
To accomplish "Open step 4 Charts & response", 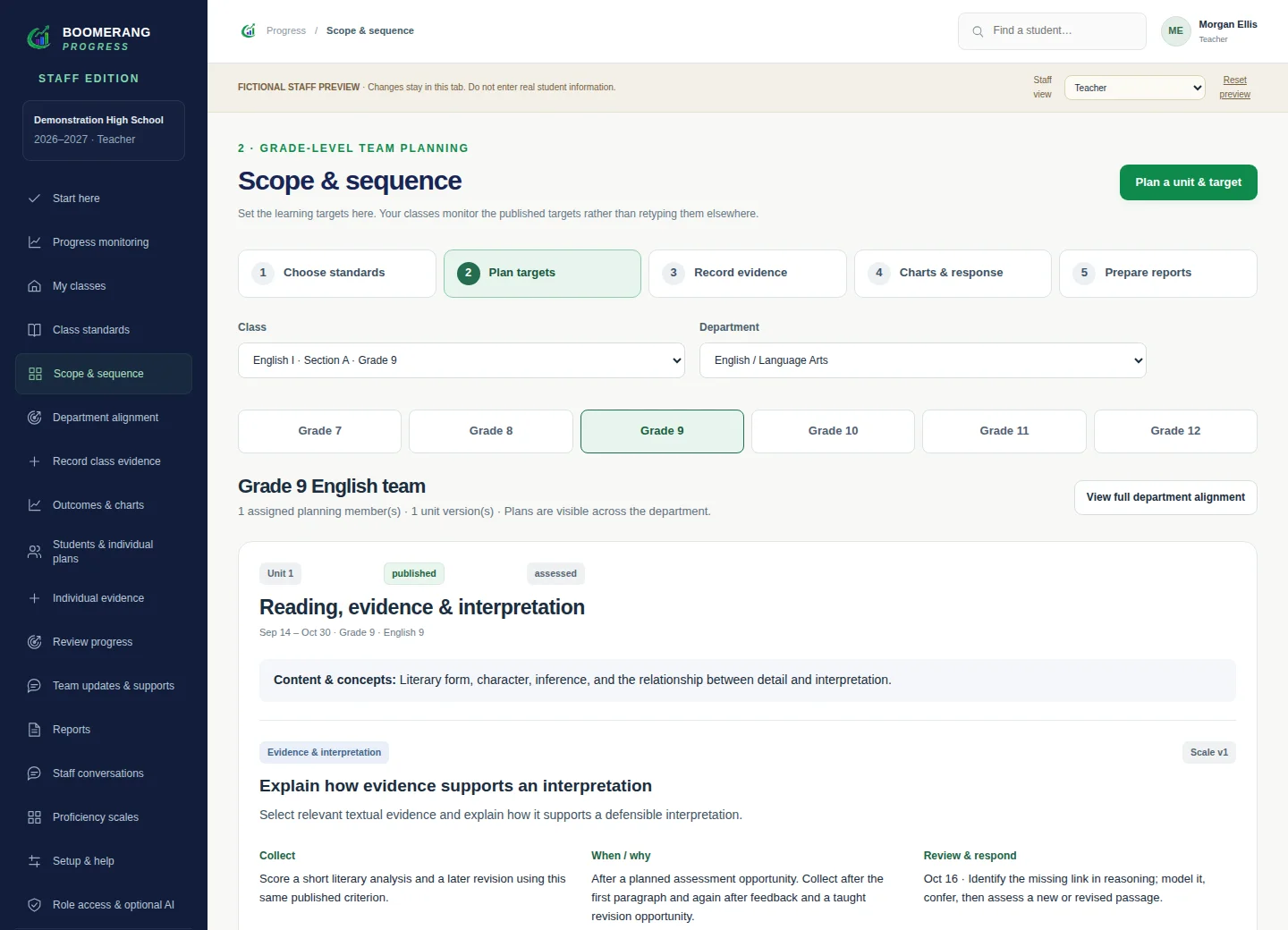I will [x=953, y=274].
